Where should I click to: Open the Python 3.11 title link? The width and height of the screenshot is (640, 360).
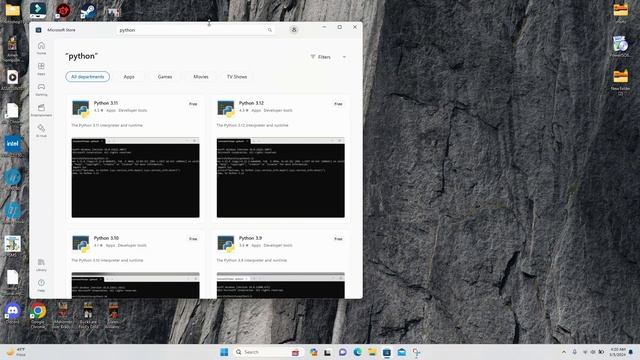pos(106,103)
